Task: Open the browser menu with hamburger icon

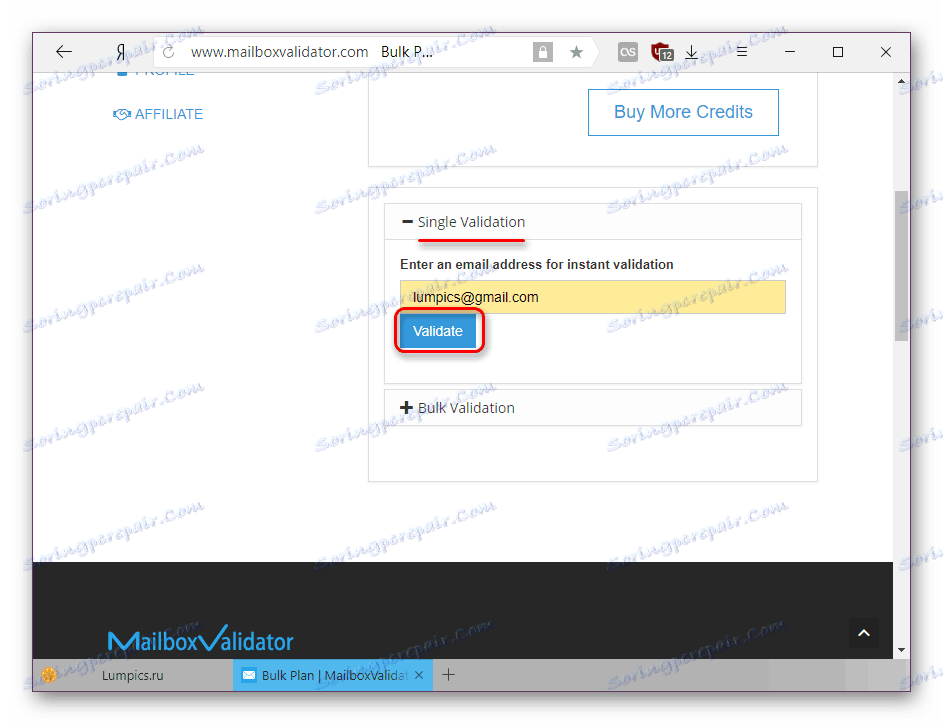Action: 741,51
